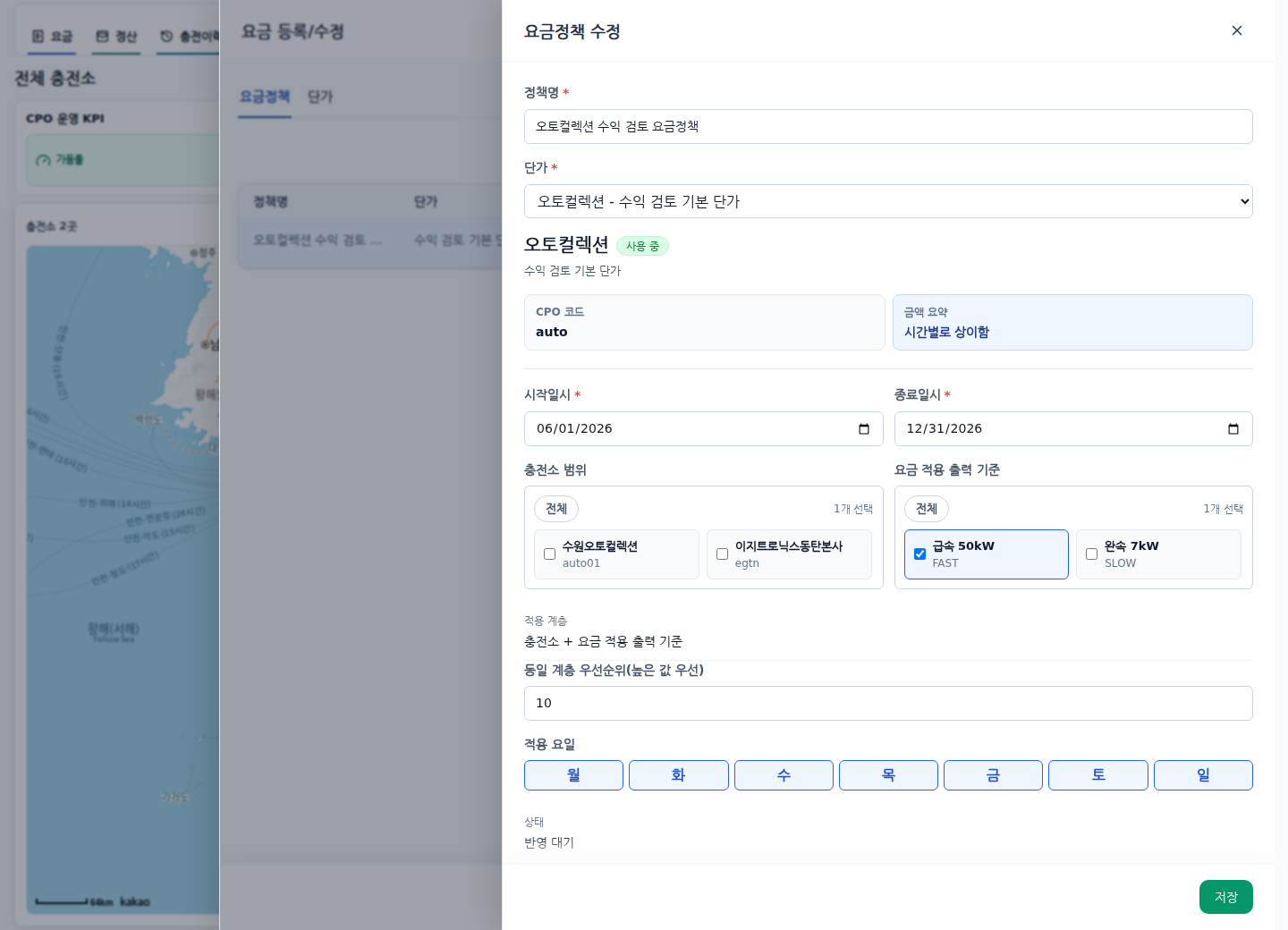1288x930 pixels.
Task: Click the 정책명 input field
Action: click(888, 126)
